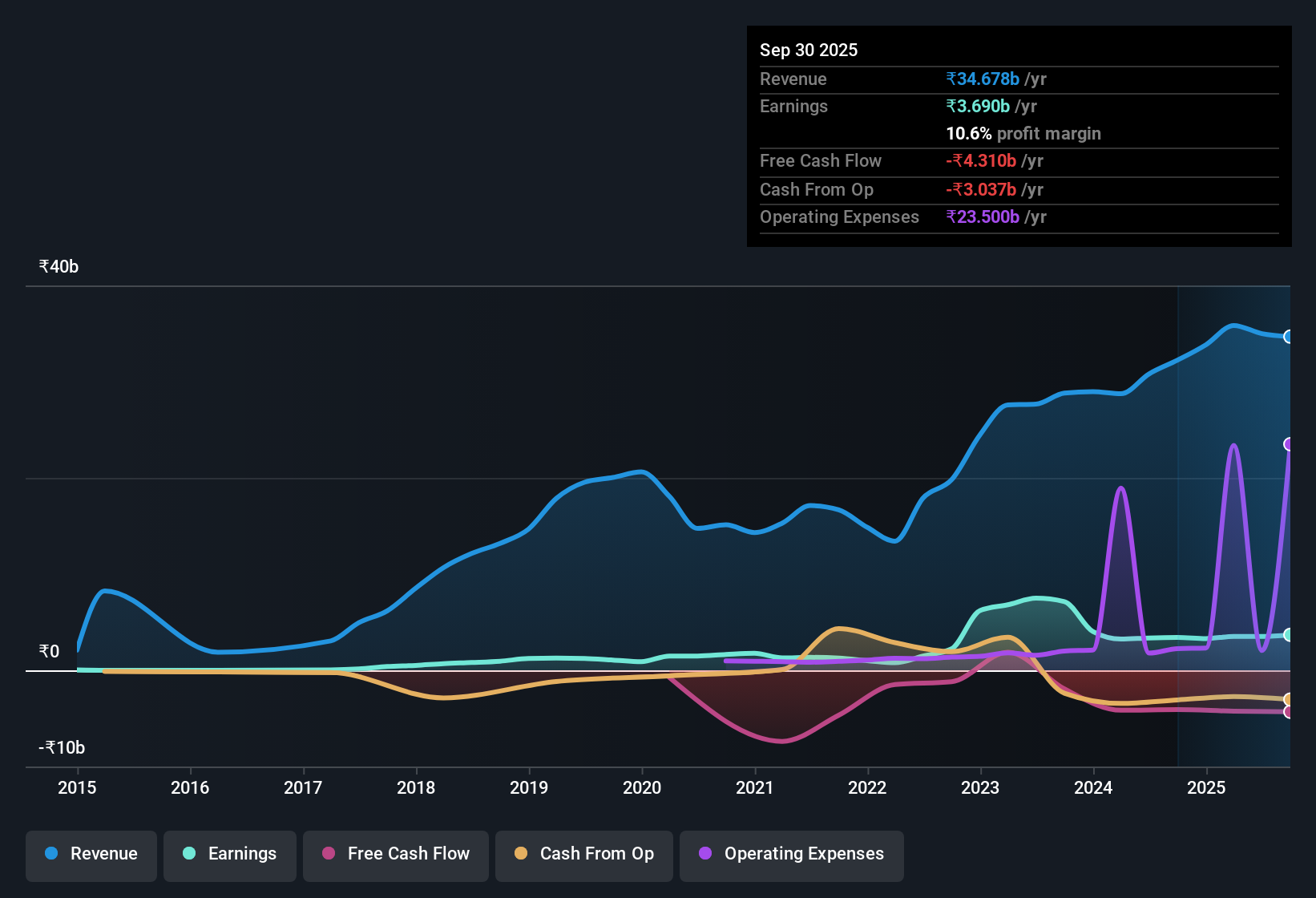Click the Free Cash Flow endpoint marker
The height and width of the screenshot is (898, 1316).
[1289, 710]
